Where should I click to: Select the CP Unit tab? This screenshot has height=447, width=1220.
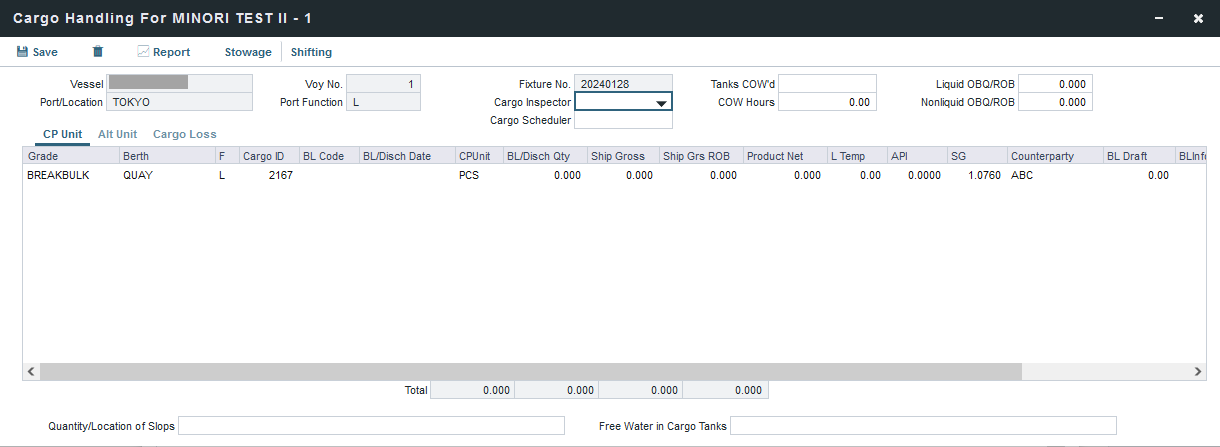pos(62,134)
